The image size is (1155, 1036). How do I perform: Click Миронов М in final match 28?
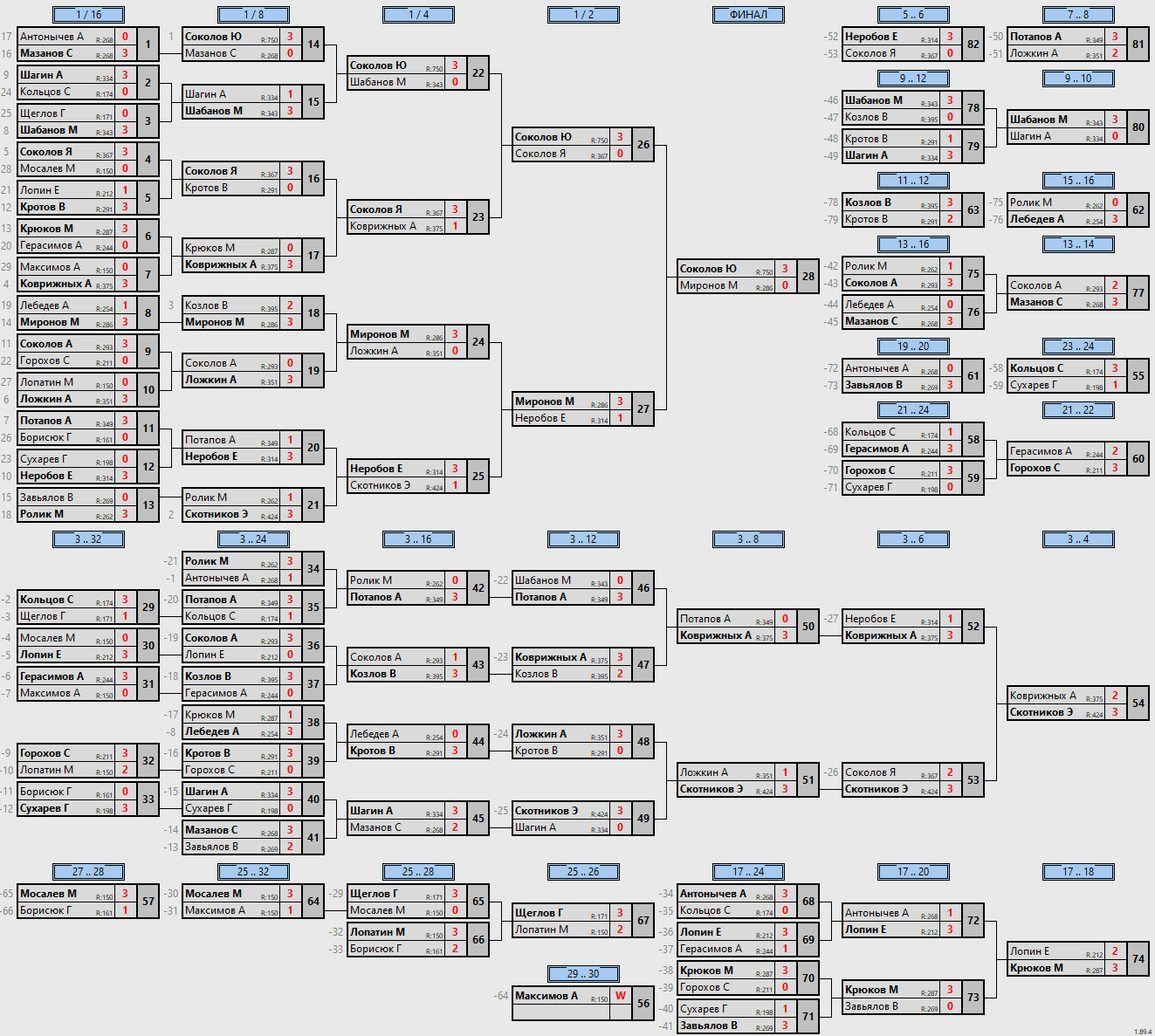pos(709,285)
